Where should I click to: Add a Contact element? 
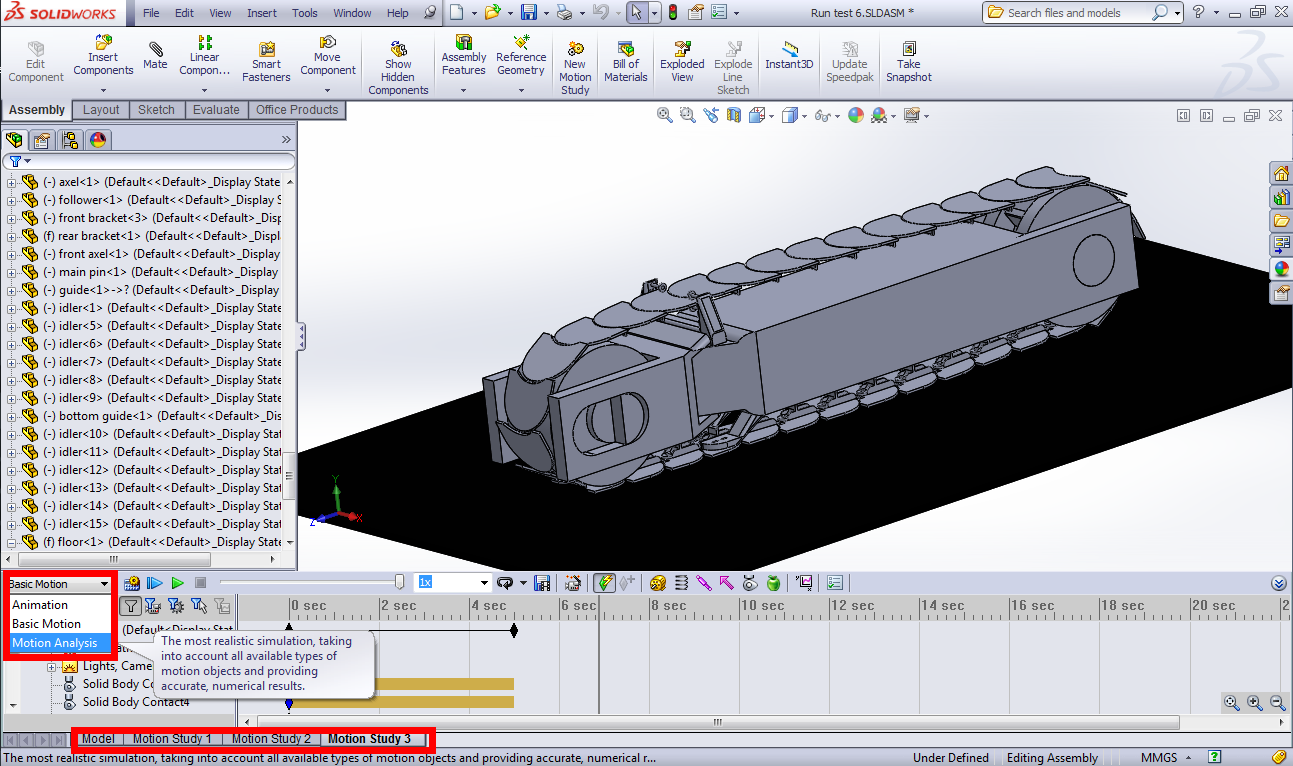pyautogui.click(x=749, y=583)
